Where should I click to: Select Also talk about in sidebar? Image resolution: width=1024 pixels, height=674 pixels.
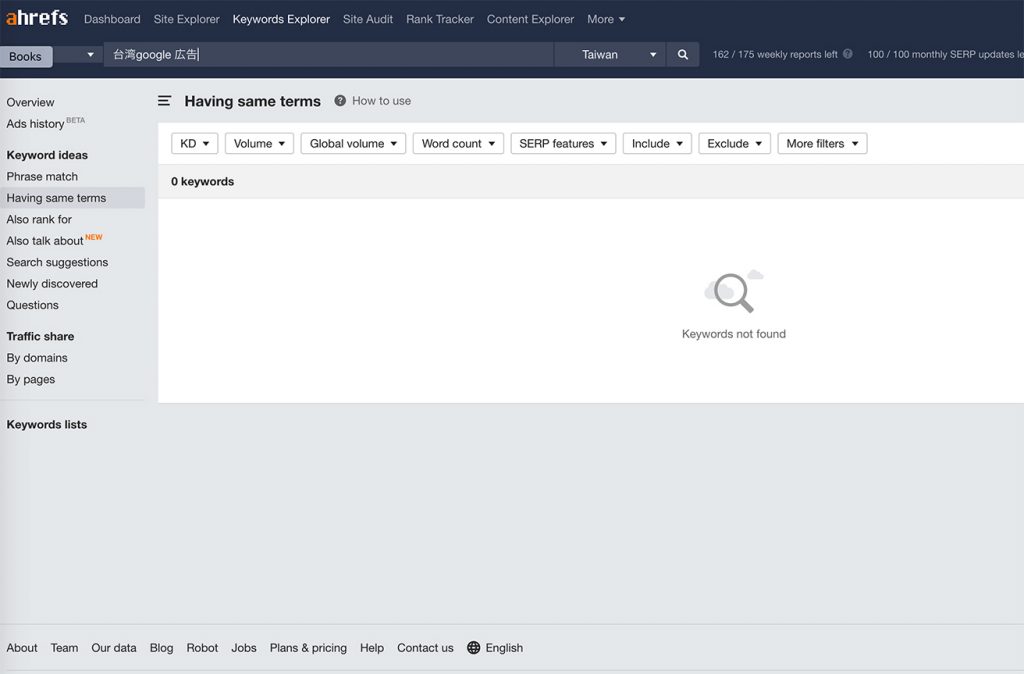pyautogui.click(x=45, y=240)
